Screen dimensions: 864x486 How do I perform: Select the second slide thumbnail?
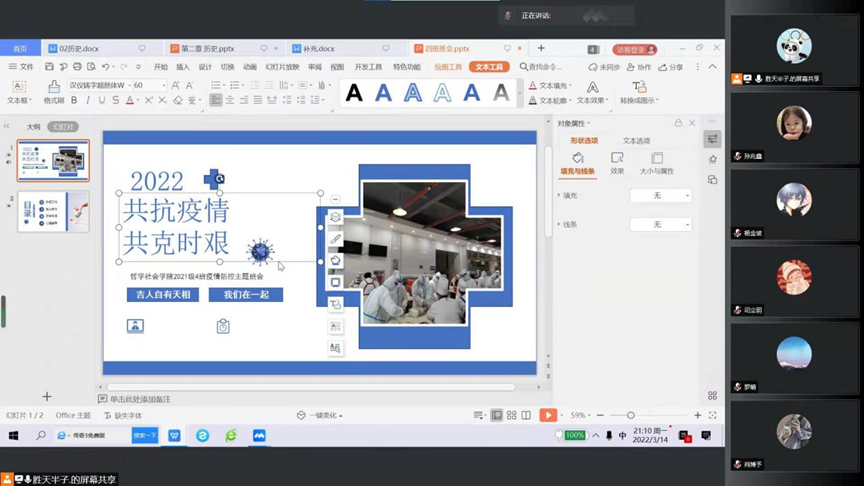54,211
